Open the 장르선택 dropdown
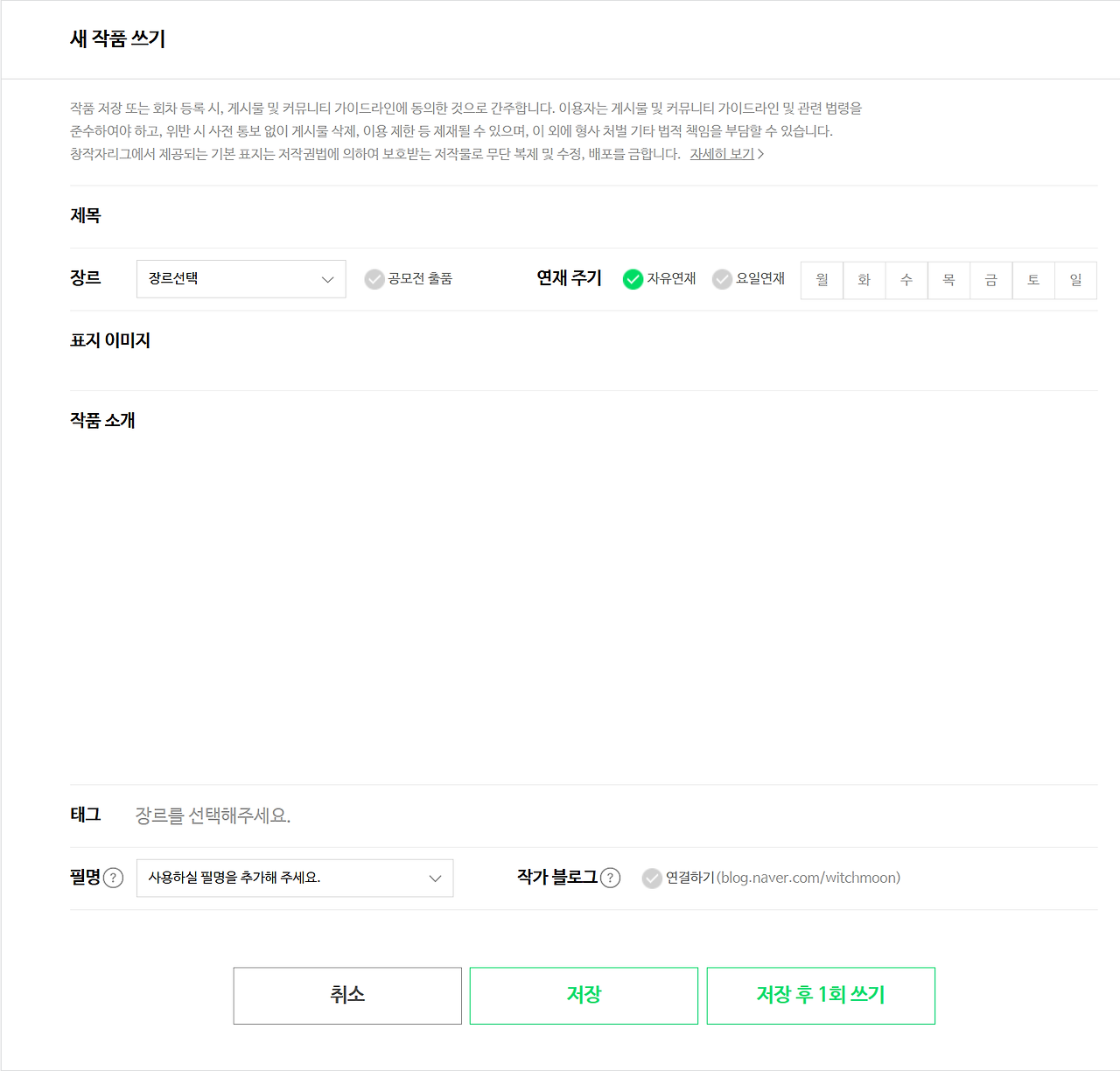 click(241, 279)
